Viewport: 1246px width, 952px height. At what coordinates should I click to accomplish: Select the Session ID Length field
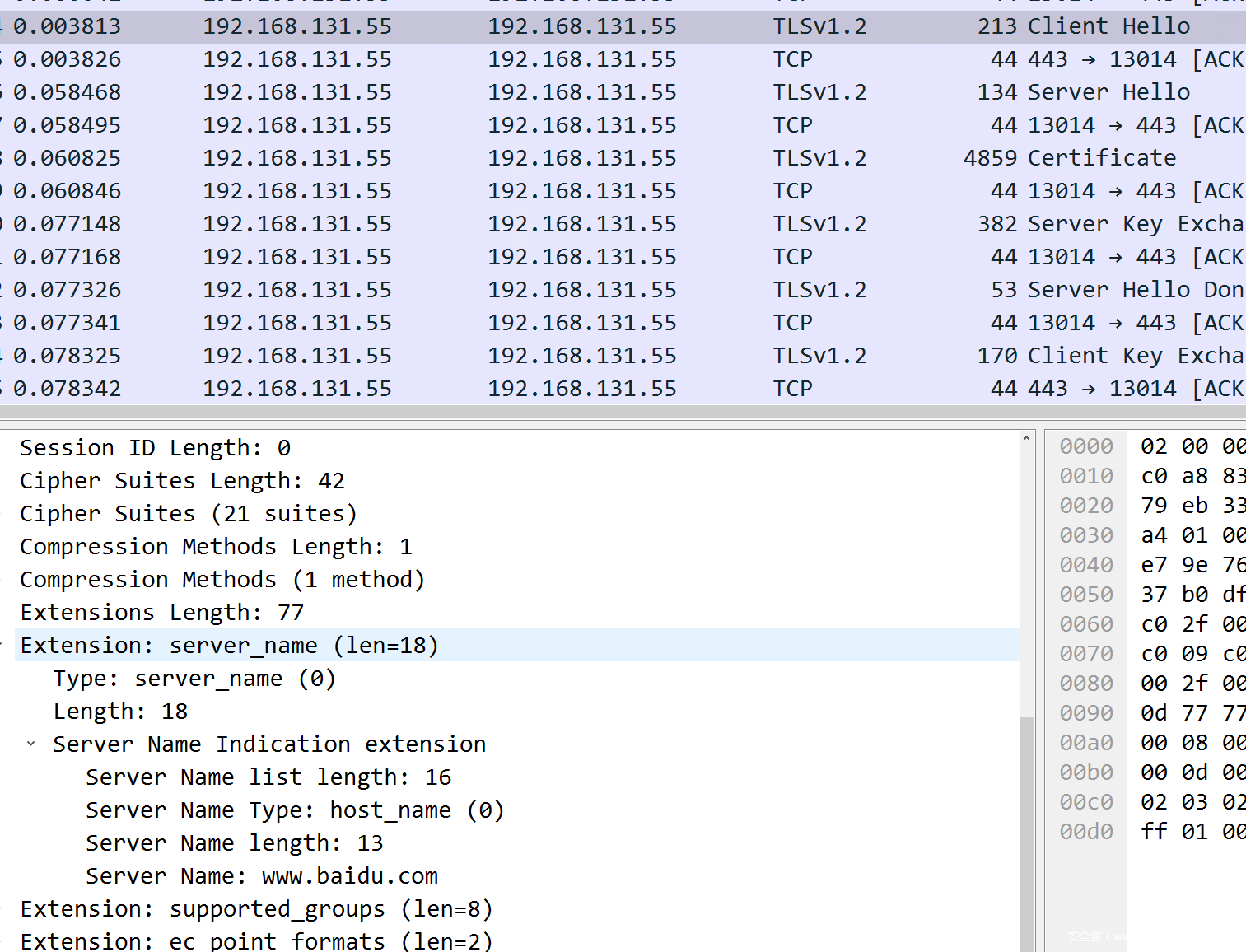click(155, 448)
